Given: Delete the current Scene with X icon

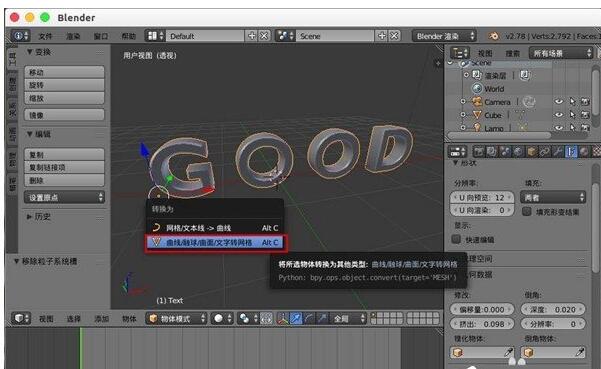Looking at the screenshot, I should (394, 36).
